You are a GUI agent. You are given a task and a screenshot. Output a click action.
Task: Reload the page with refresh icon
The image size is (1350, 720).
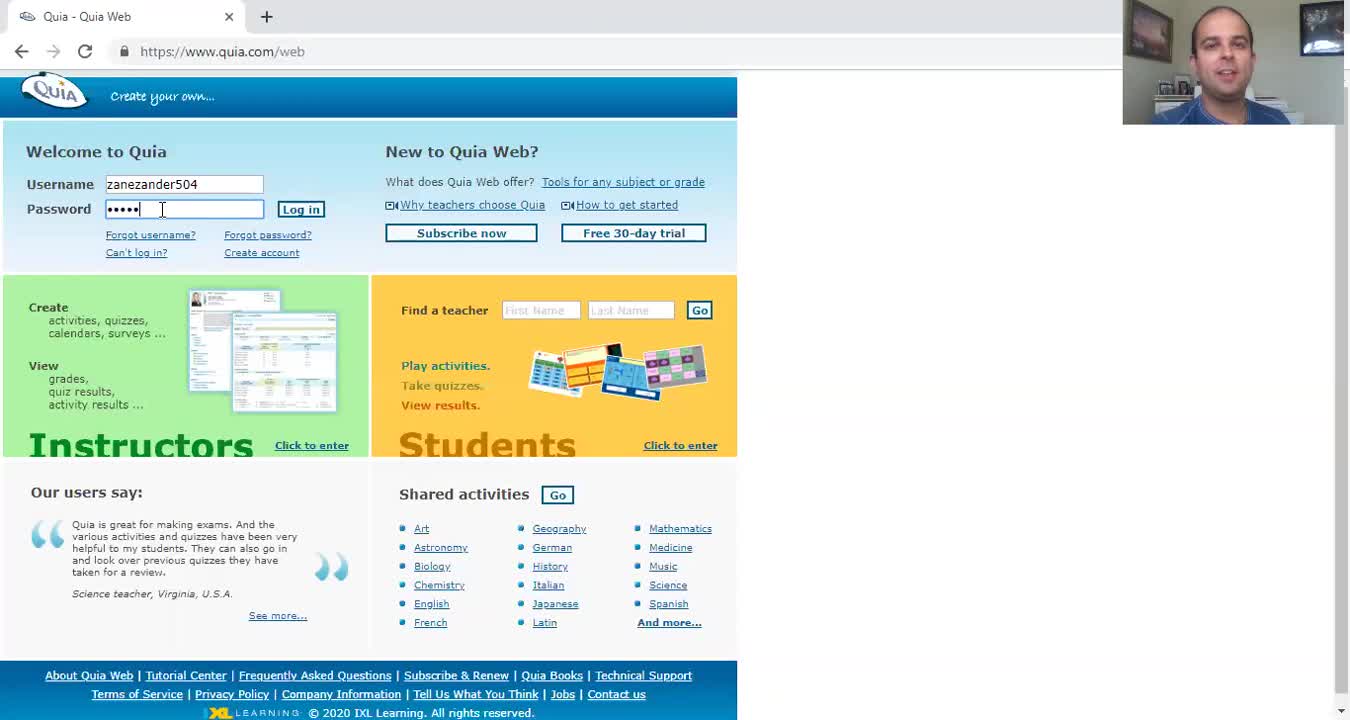(85, 51)
